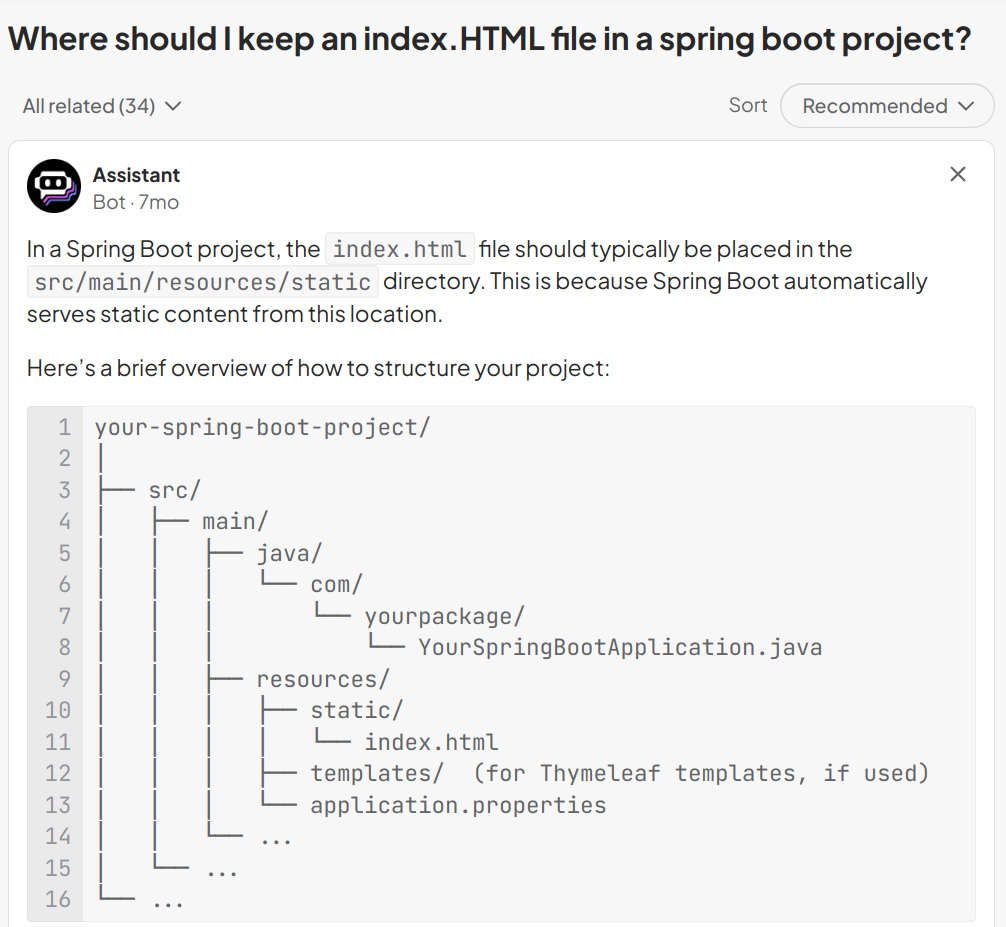Click line number 1 in the code gutter
Screen dimensions: 1006x927
pos(64,427)
